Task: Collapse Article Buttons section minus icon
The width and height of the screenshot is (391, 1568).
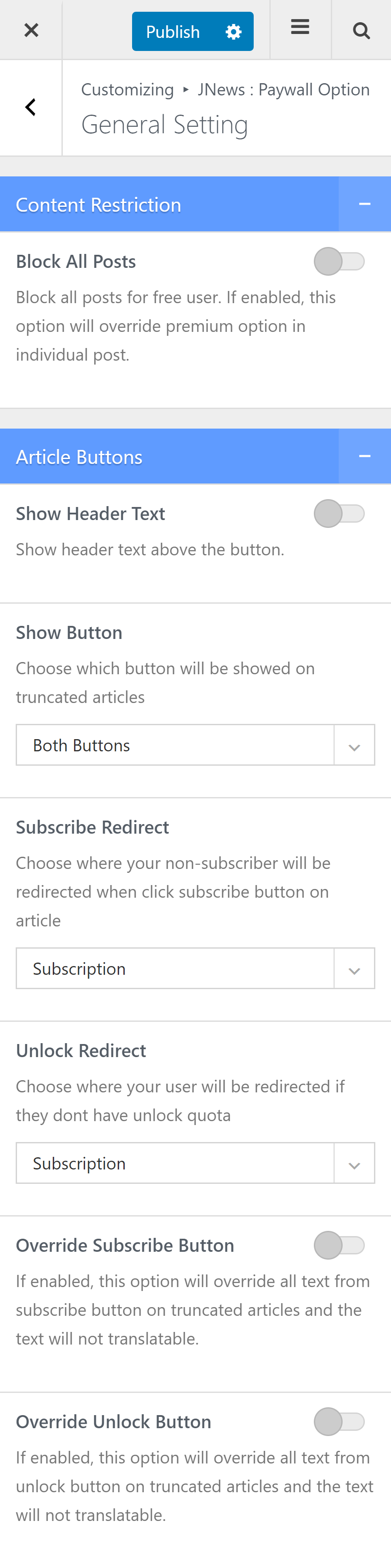Action: pos(364,456)
